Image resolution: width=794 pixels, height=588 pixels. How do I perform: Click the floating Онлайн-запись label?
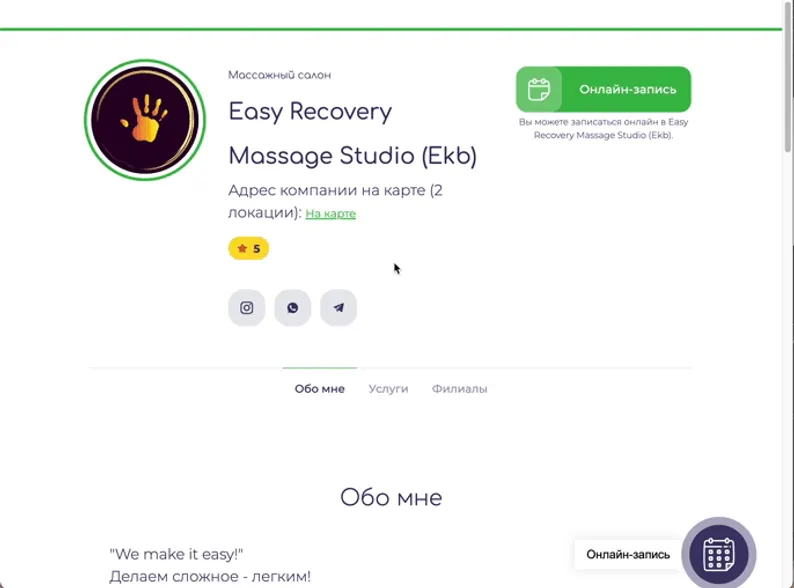pyautogui.click(x=628, y=555)
